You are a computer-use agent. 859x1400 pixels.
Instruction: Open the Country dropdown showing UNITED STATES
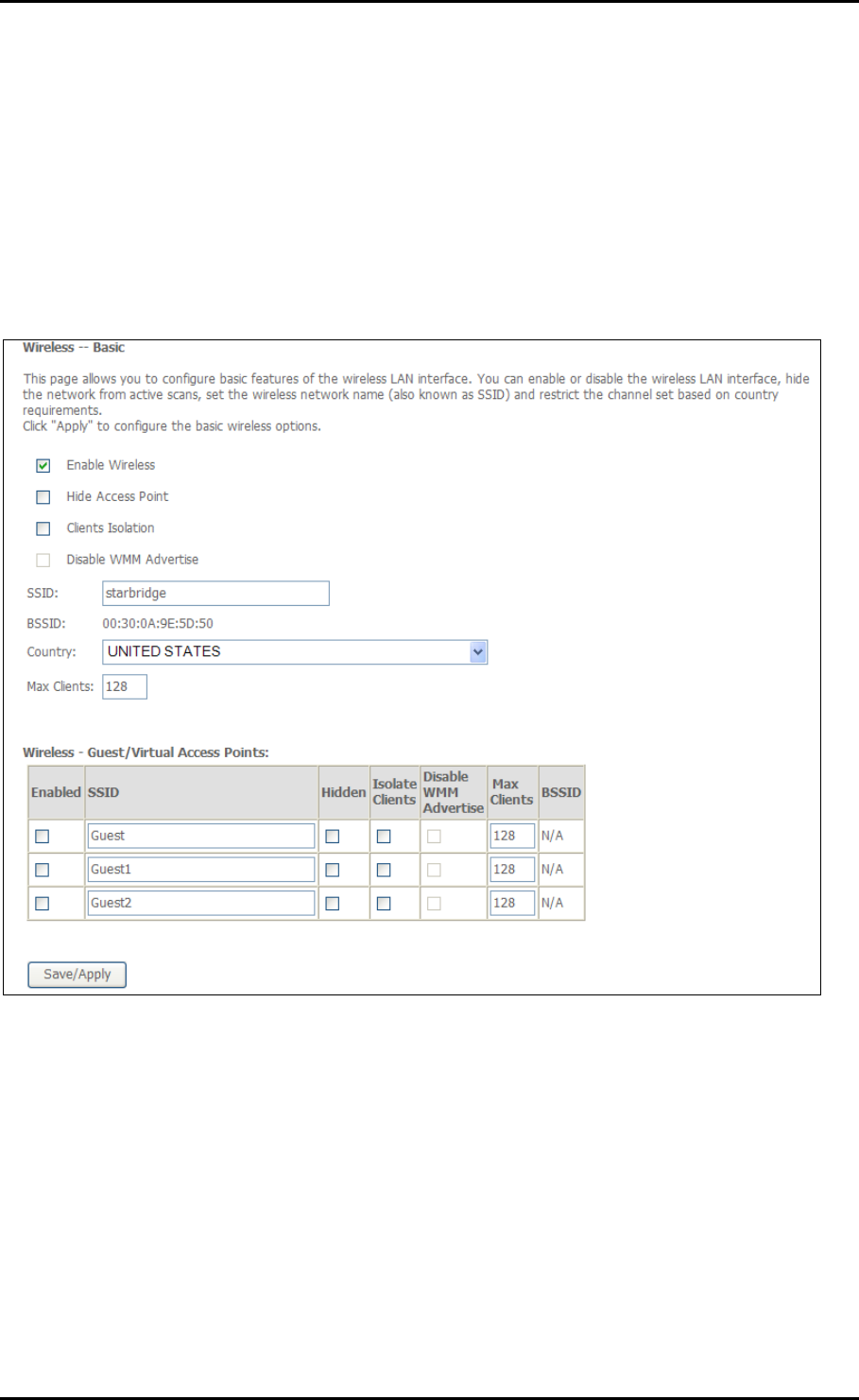pyautogui.click(x=295, y=652)
